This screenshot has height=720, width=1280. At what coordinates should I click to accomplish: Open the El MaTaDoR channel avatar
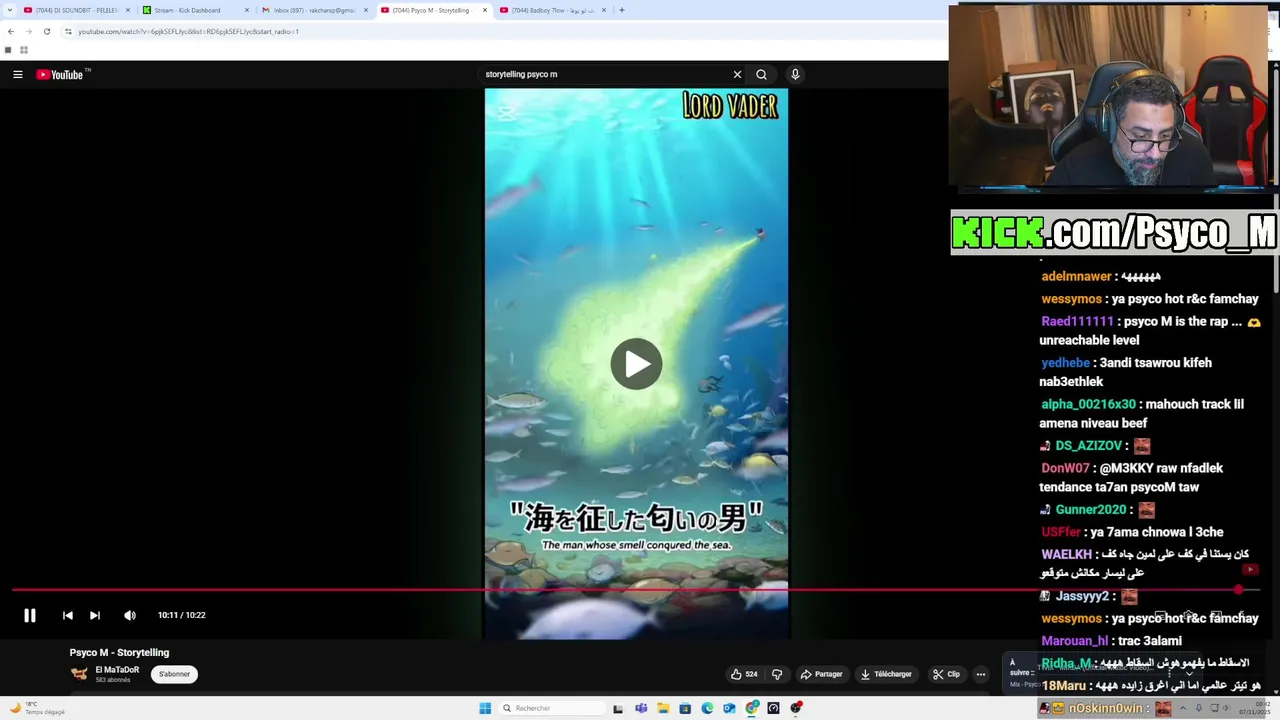(79, 674)
